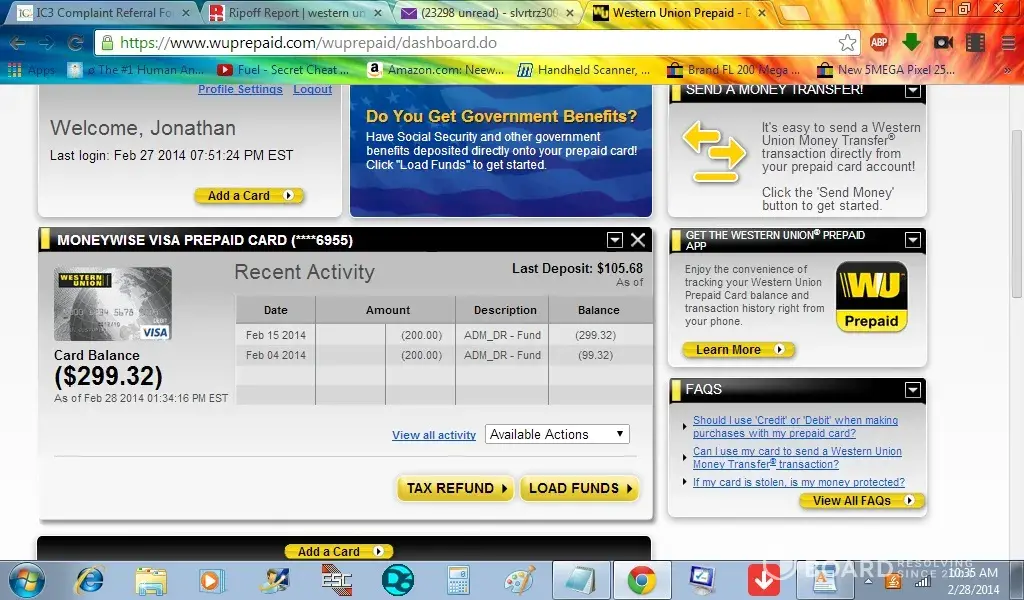Click the browser back arrow
Screen dimensions: 1024x600
click(x=18, y=43)
